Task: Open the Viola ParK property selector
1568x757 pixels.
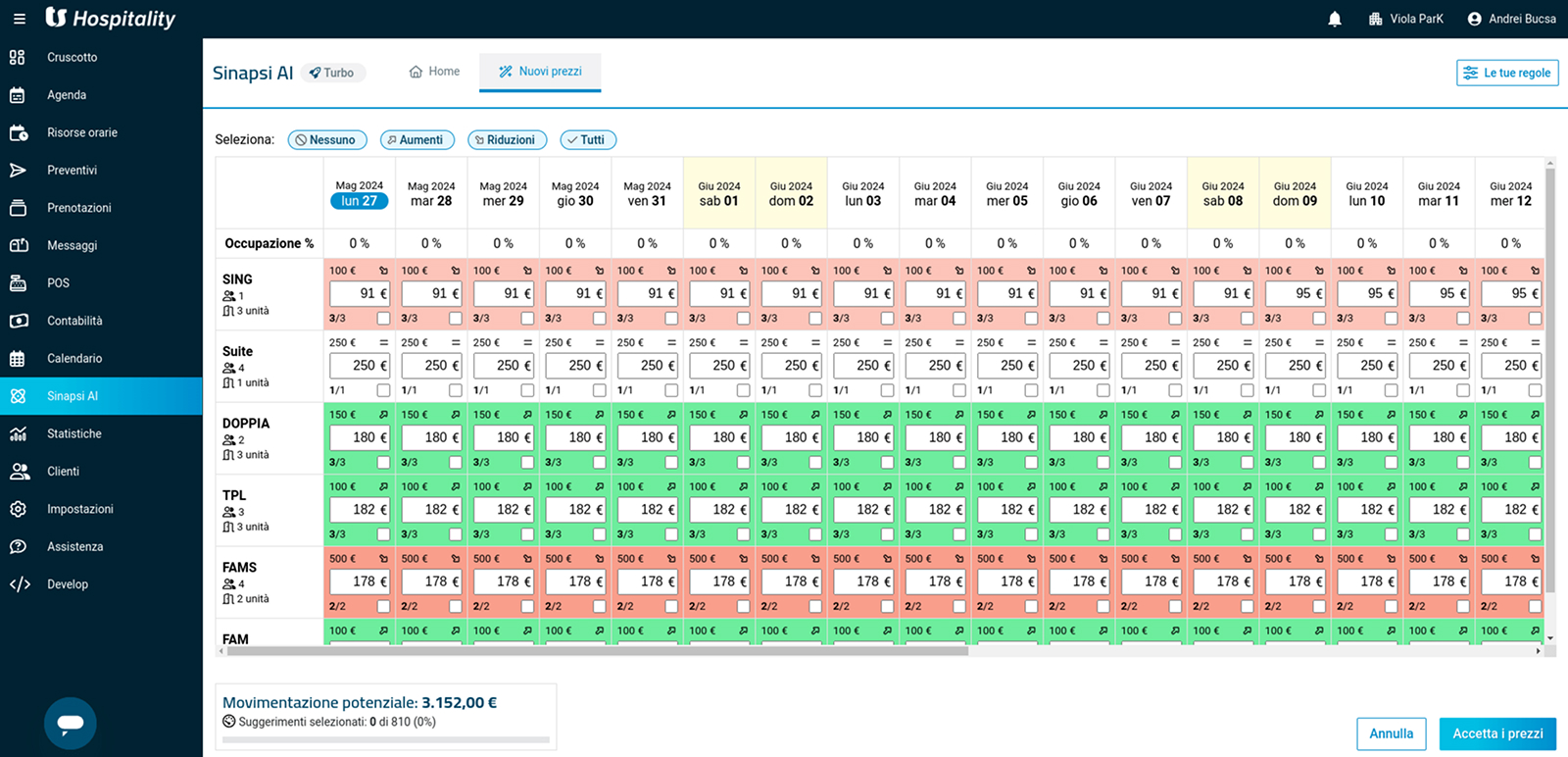Action: tap(1406, 19)
